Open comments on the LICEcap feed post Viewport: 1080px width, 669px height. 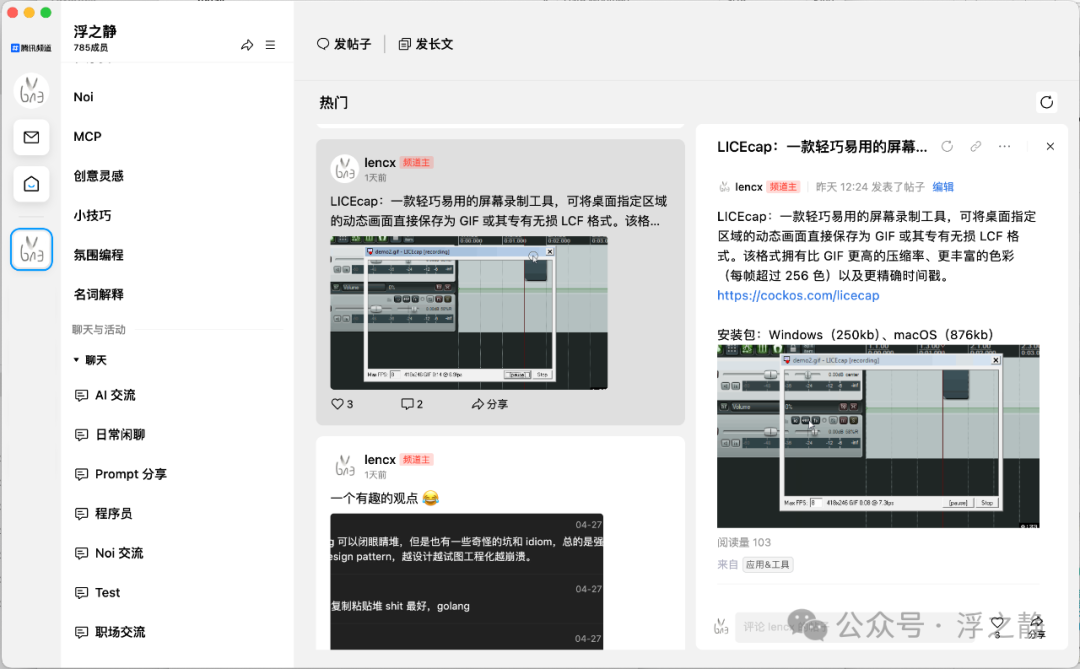click(412, 404)
